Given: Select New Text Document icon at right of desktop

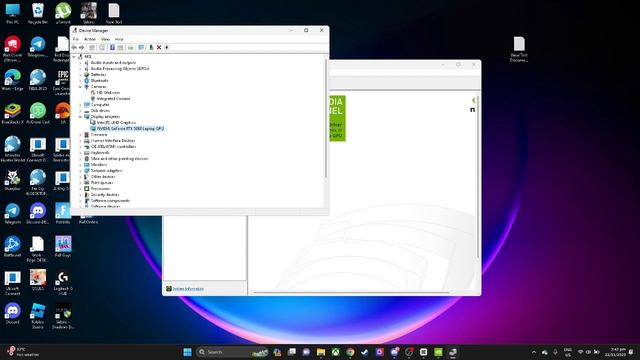Looking at the screenshot, I should (519, 49).
